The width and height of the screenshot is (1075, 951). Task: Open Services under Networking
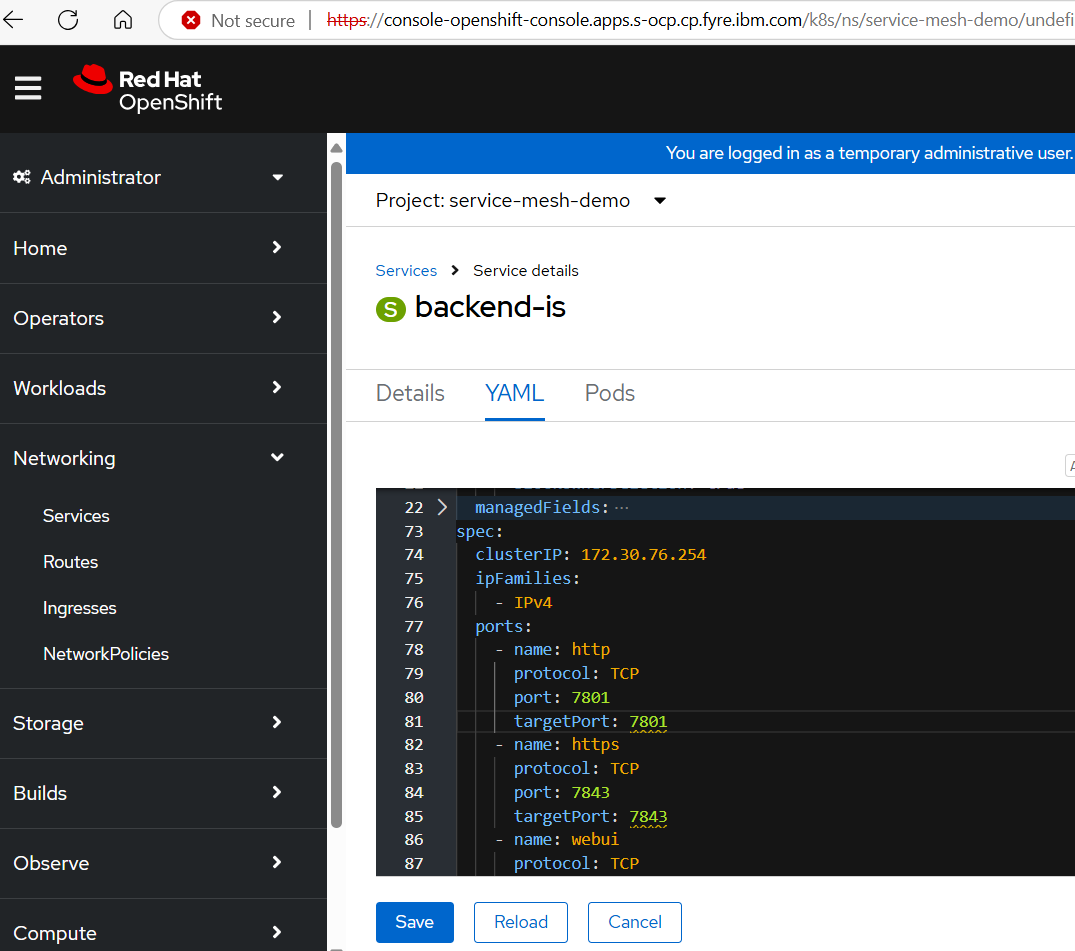tap(76, 516)
